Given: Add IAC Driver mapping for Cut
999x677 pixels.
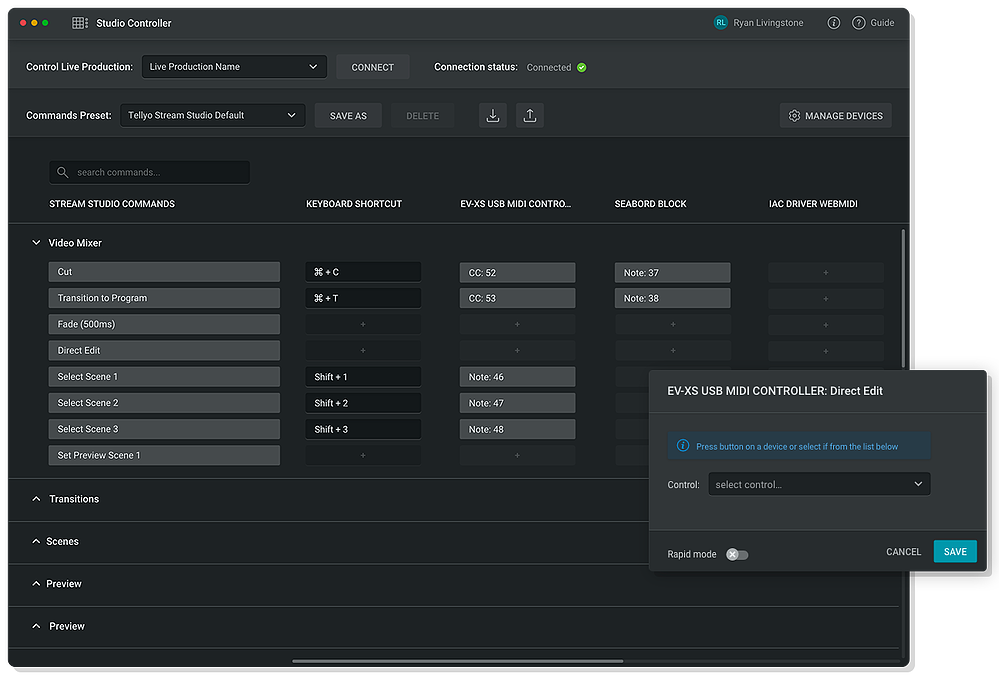Looking at the screenshot, I should pos(826,273).
